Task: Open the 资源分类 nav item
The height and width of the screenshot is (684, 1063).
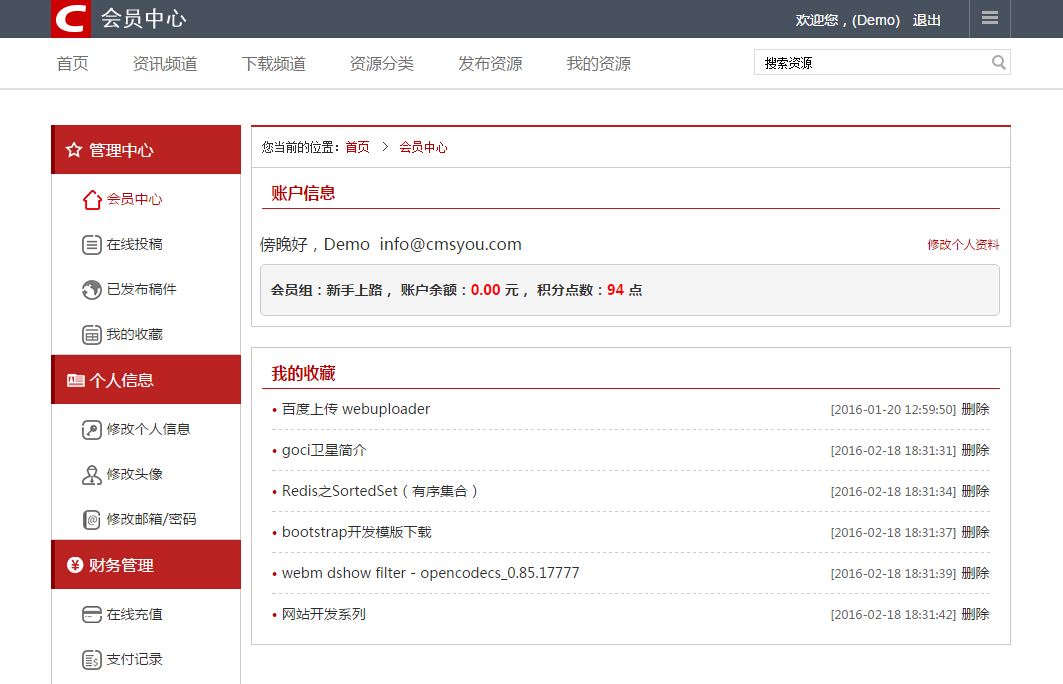Action: click(x=382, y=64)
